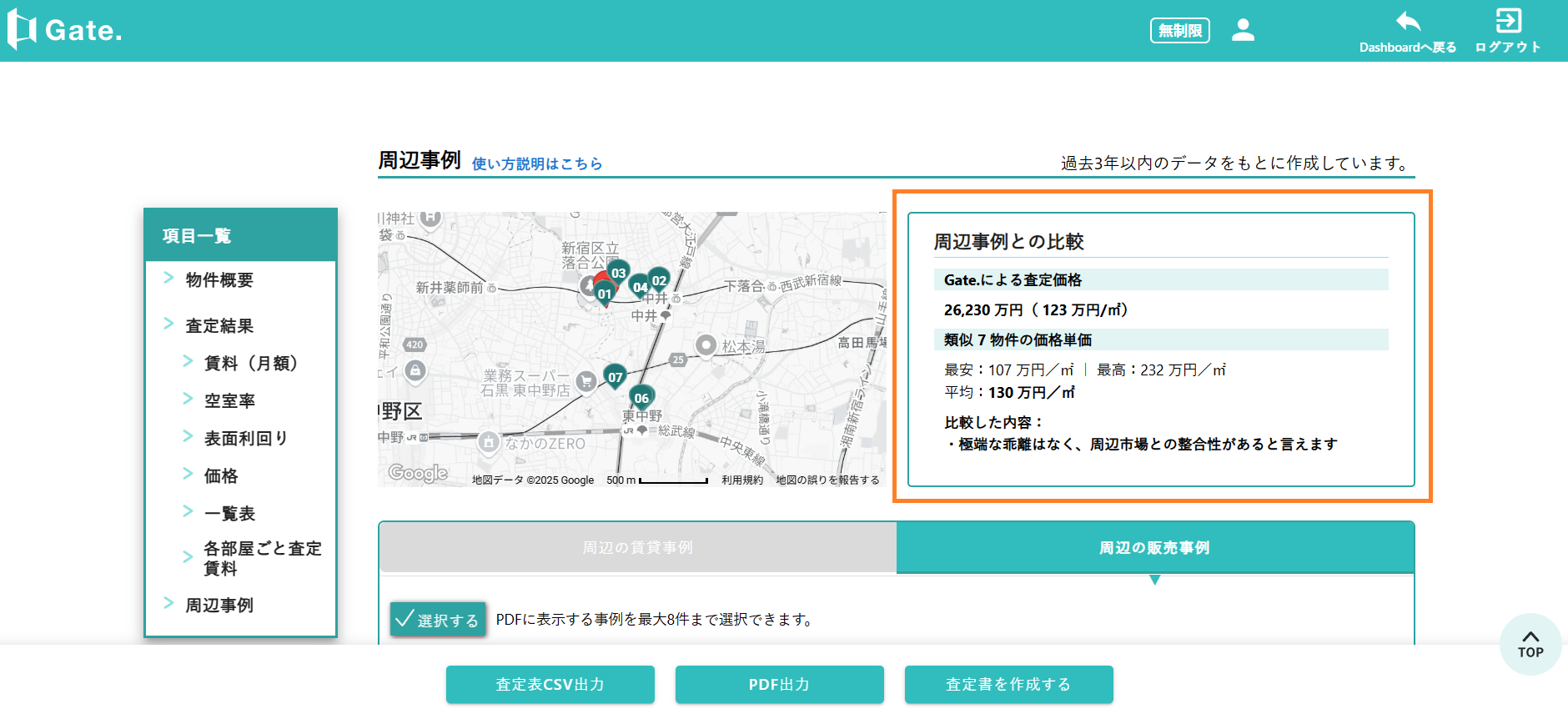
Task: Click the PDF出力 button
Action: coord(779,685)
